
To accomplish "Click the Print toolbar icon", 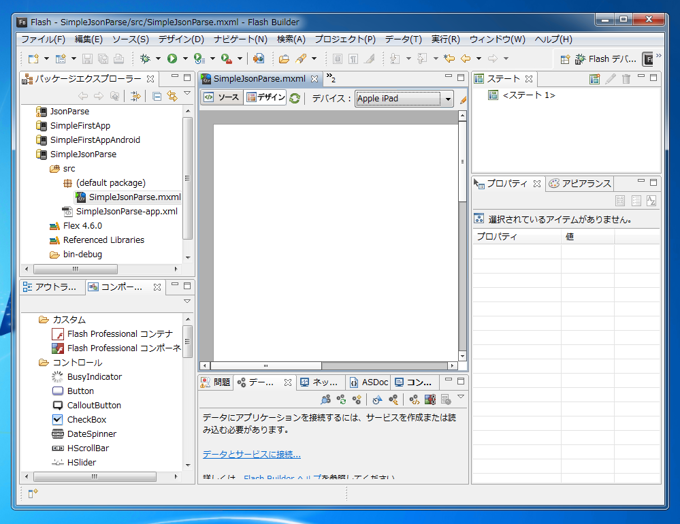I will [118, 59].
